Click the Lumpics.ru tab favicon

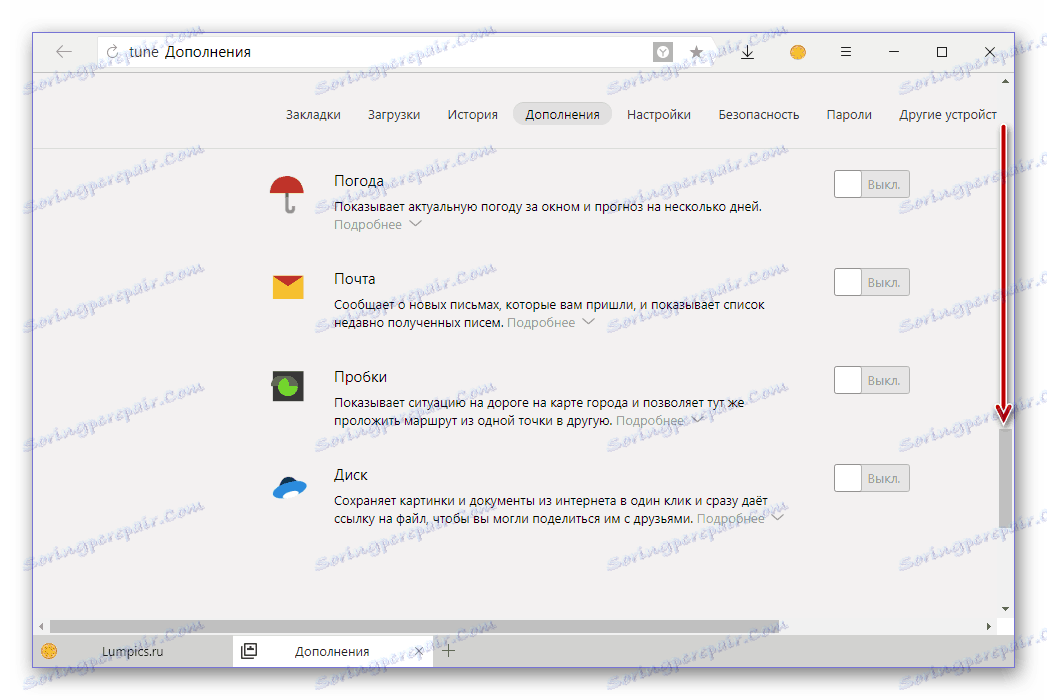click(x=49, y=651)
